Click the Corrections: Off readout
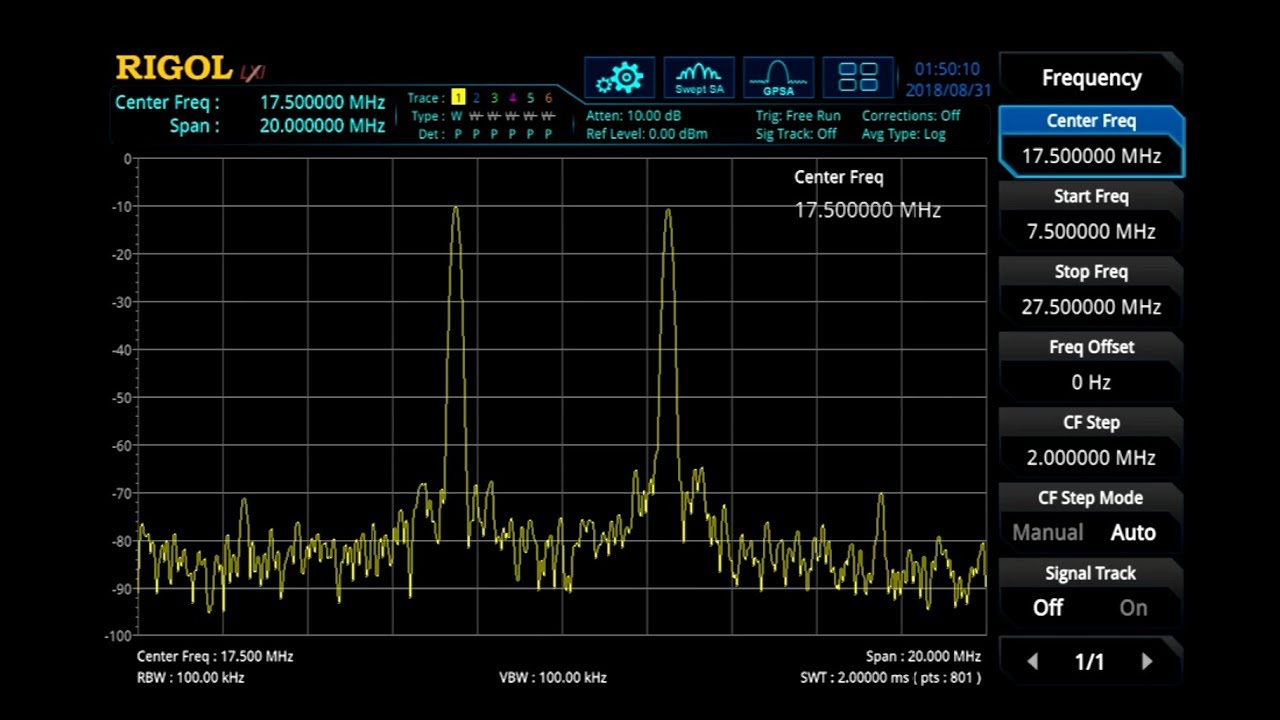Viewport: 1280px width, 720px height. click(x=911, y=116)
